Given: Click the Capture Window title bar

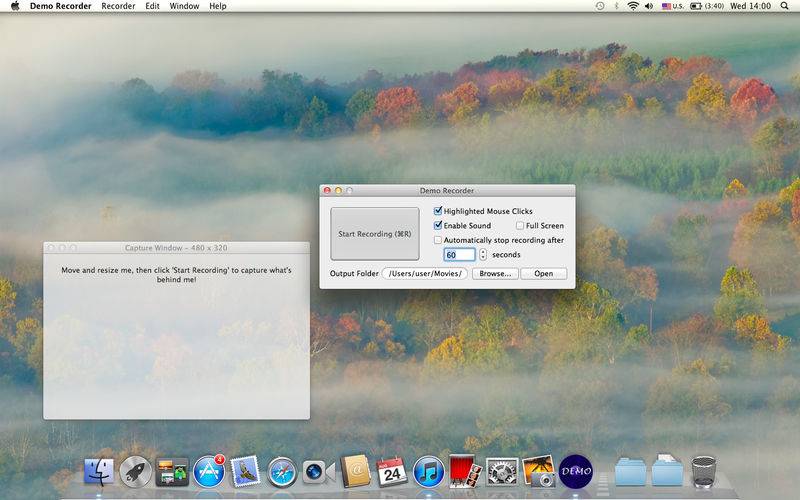Looking at the screenshot, I should pos(177,247).
